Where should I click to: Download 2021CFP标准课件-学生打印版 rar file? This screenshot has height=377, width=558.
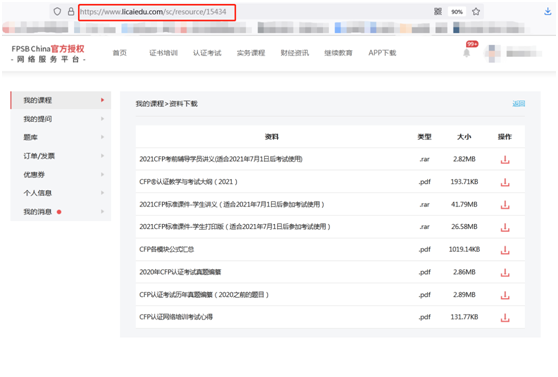pos(505,227)
